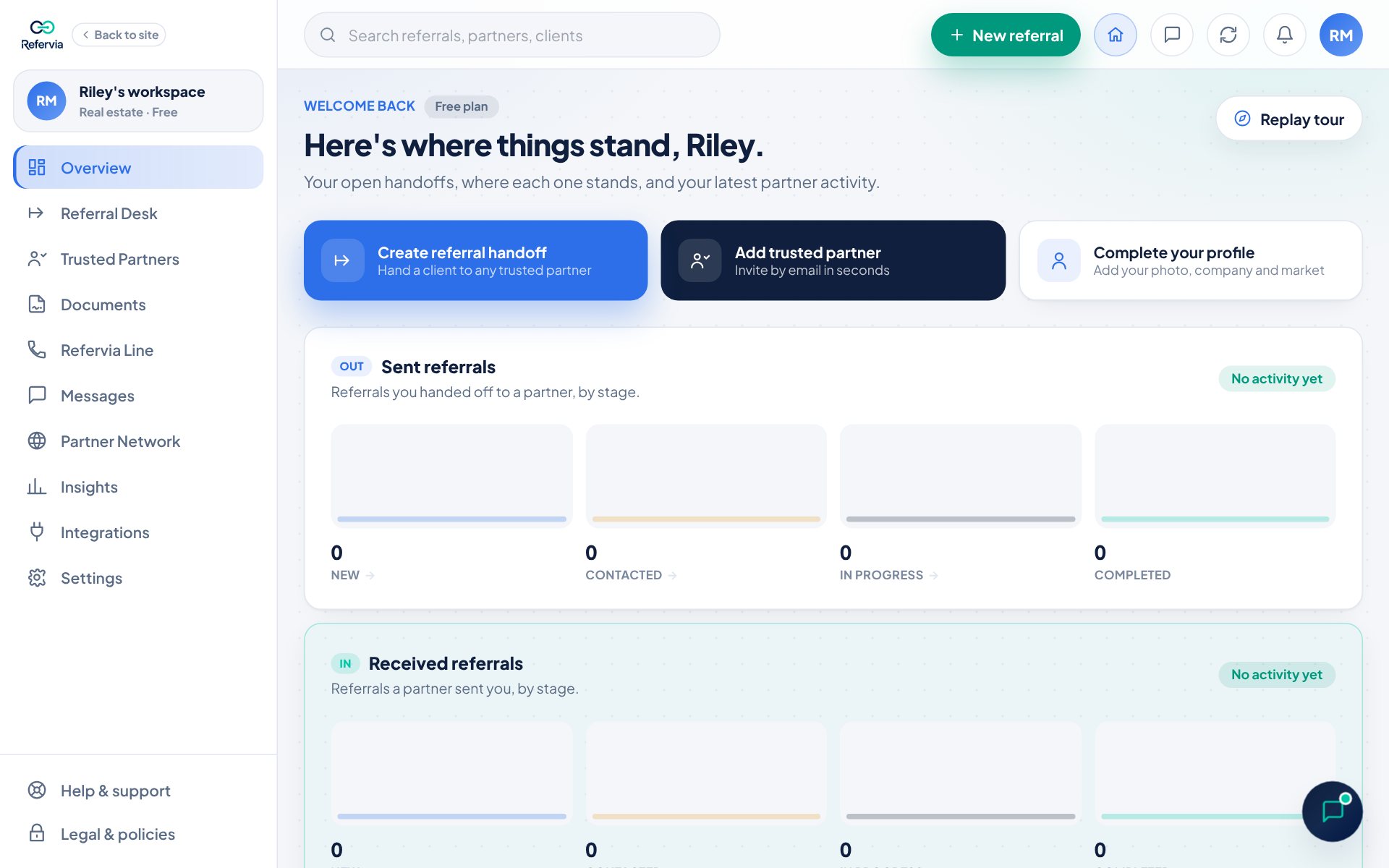
Task: Click the Help & support lifebuoy icon
Action: tap(36, 790)
